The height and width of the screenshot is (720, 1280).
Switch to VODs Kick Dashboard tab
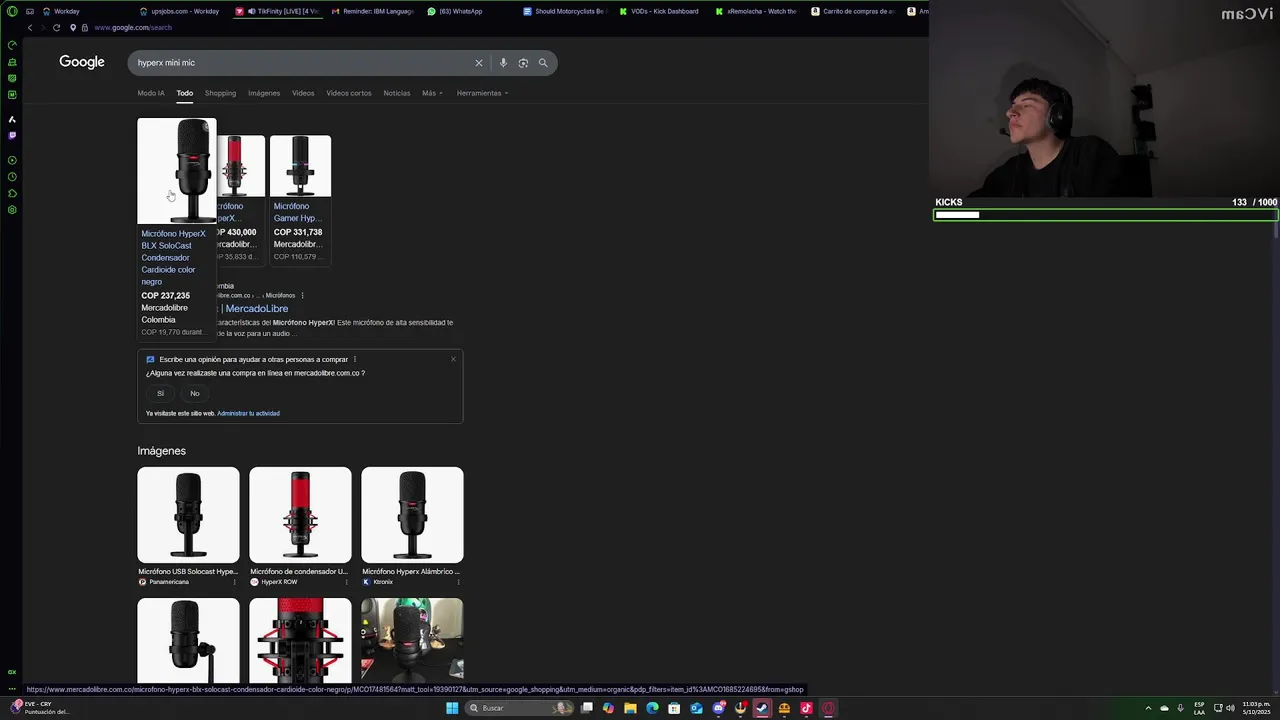click(660, 11)
